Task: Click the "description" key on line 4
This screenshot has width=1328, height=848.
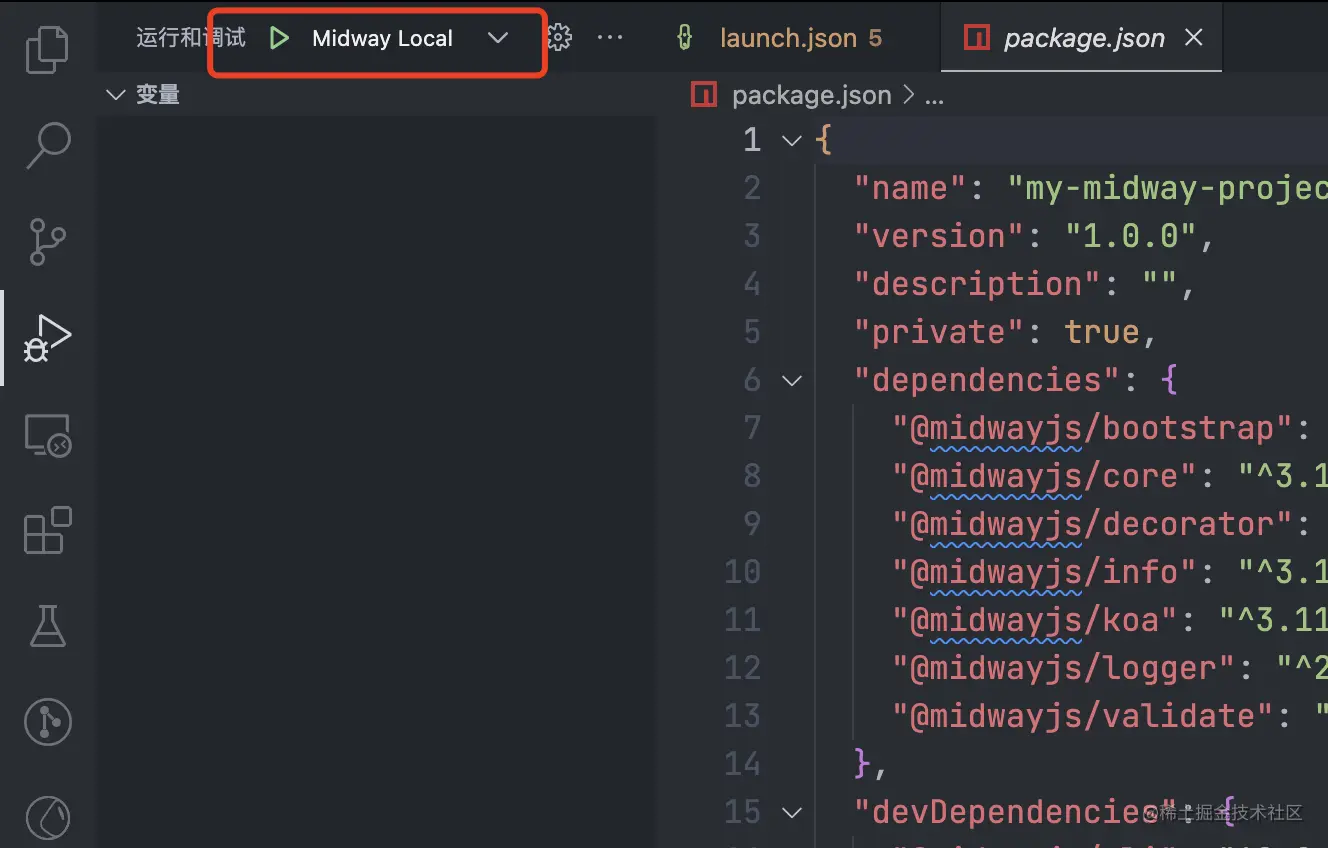Action: [977, 284]
